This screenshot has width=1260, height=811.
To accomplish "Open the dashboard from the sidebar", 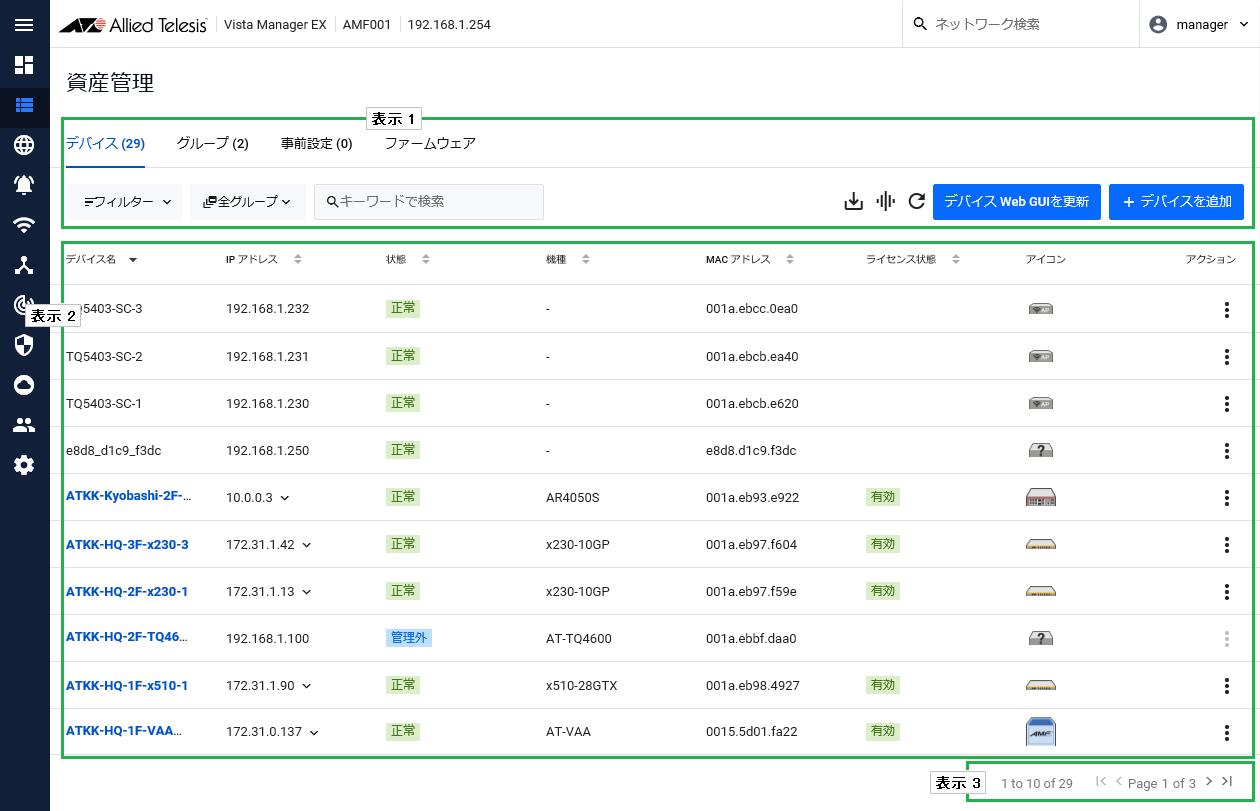I will (24, 65).
